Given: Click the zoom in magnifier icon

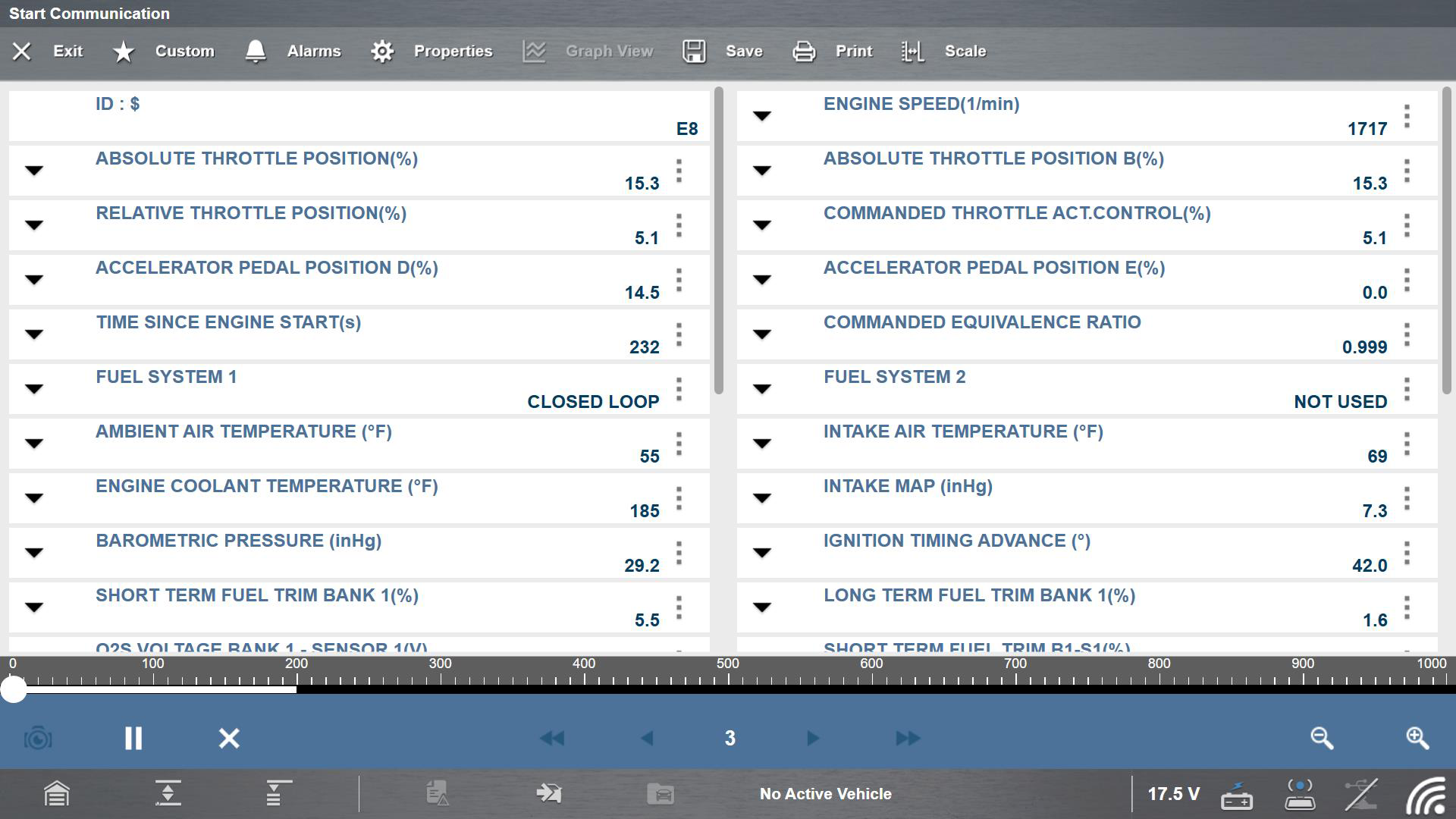Looking at the screenshot, I should pyautogui.click(x=1417, y=738).
